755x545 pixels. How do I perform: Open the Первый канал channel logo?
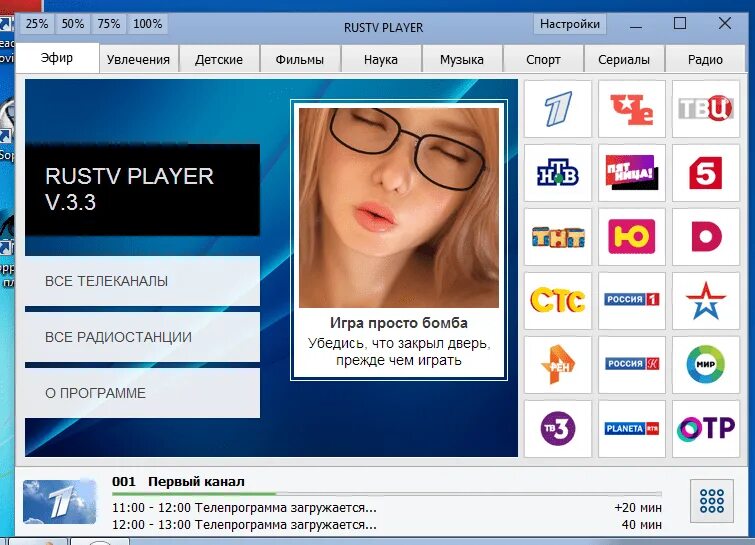(558, 109)
